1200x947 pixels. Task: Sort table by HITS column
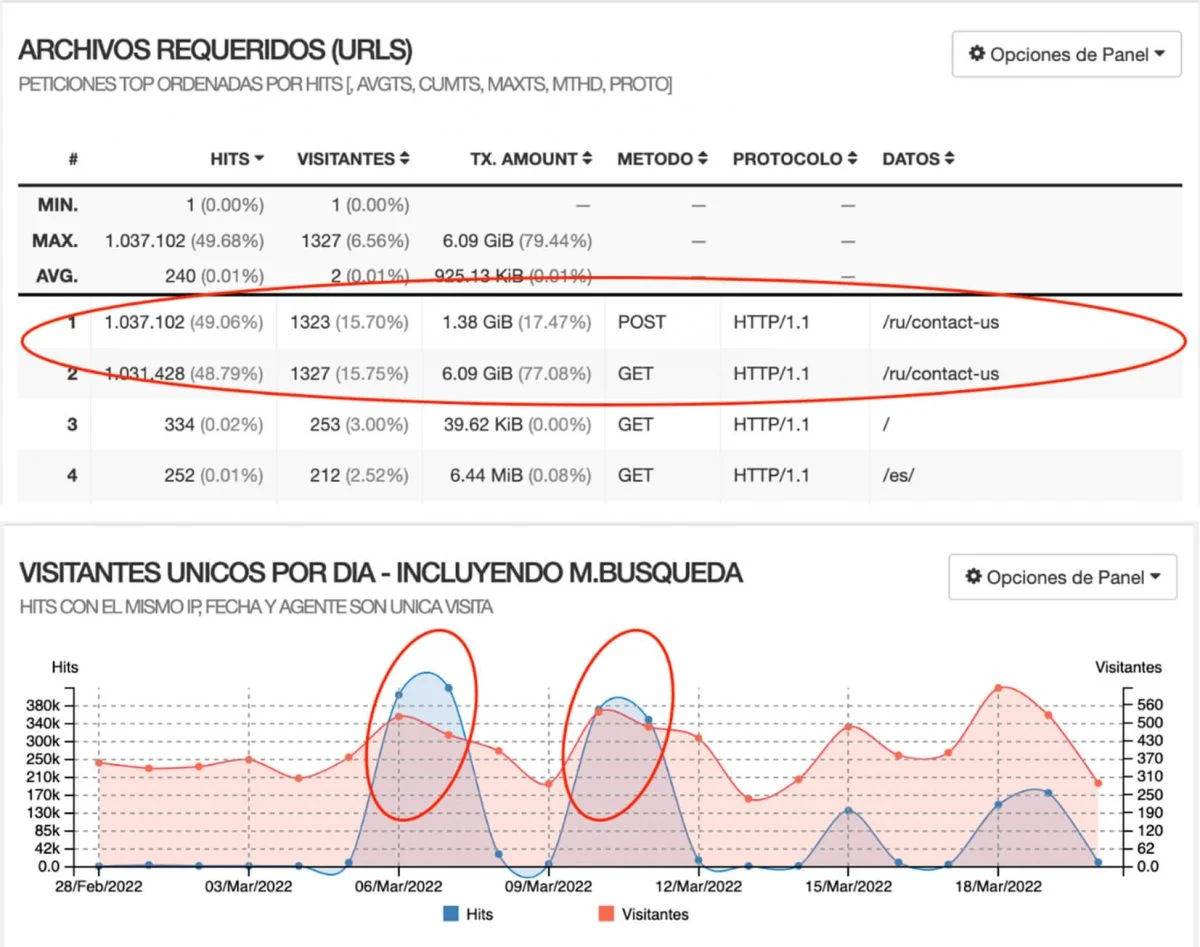coord(236,159)
